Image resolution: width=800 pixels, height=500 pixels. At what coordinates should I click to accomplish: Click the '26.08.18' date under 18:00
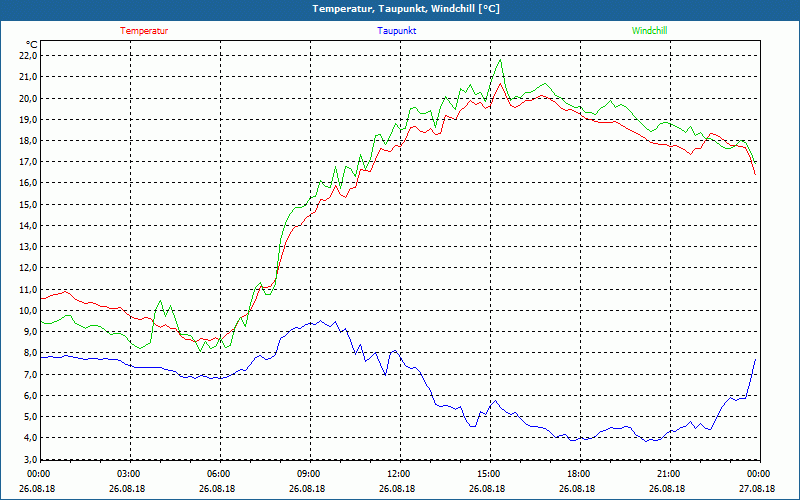[578, 488]
